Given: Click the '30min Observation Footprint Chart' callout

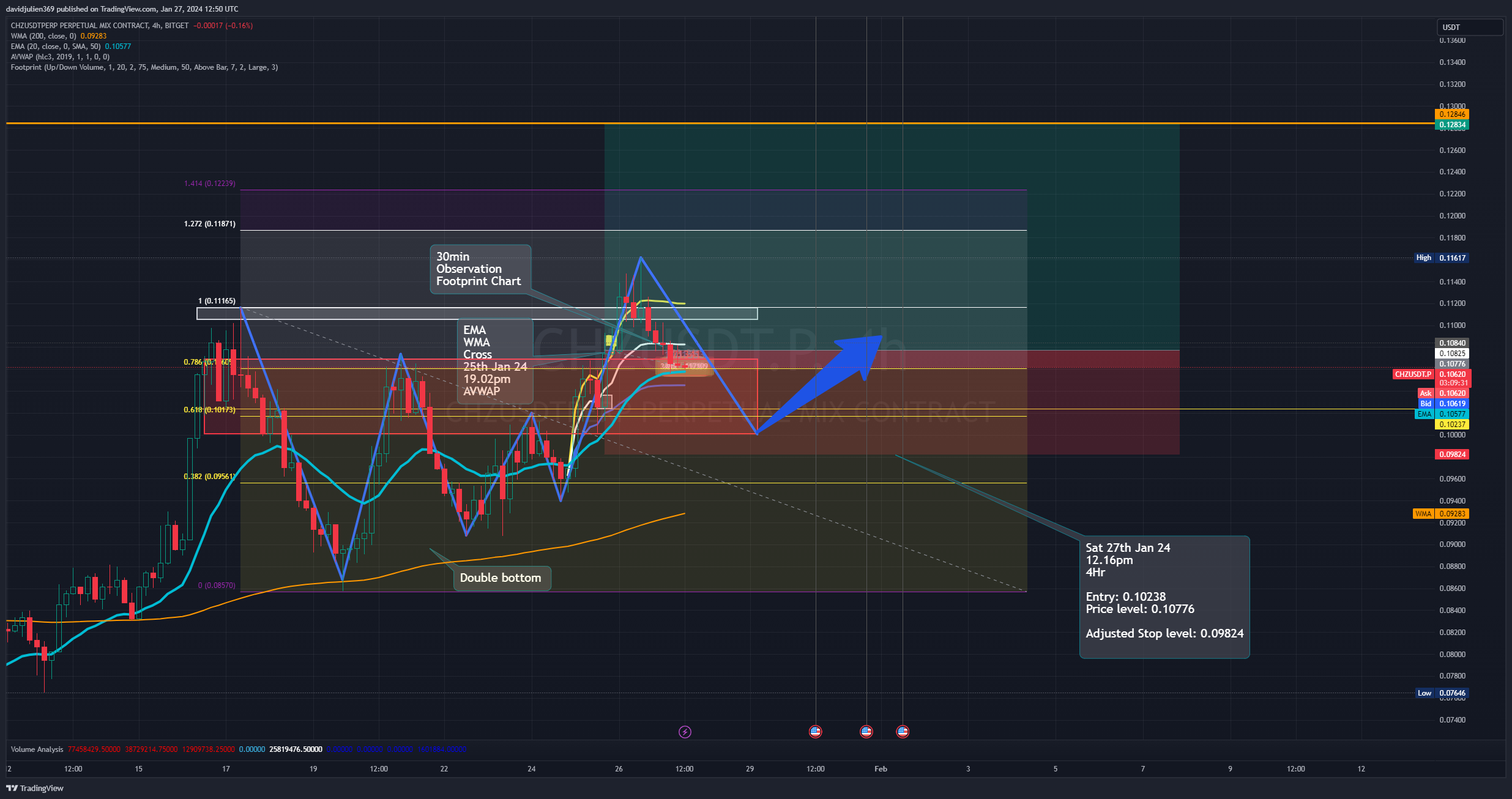Looking at the screenshot, I should (480, 269).
